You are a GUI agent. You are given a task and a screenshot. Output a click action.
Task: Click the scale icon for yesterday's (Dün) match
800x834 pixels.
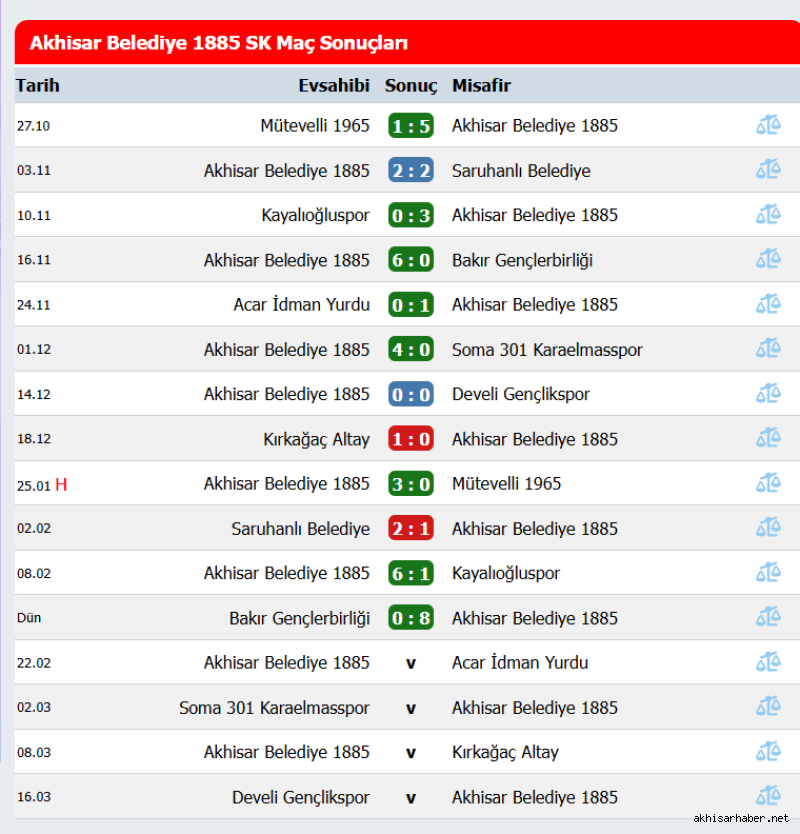(x=768, y=618)
